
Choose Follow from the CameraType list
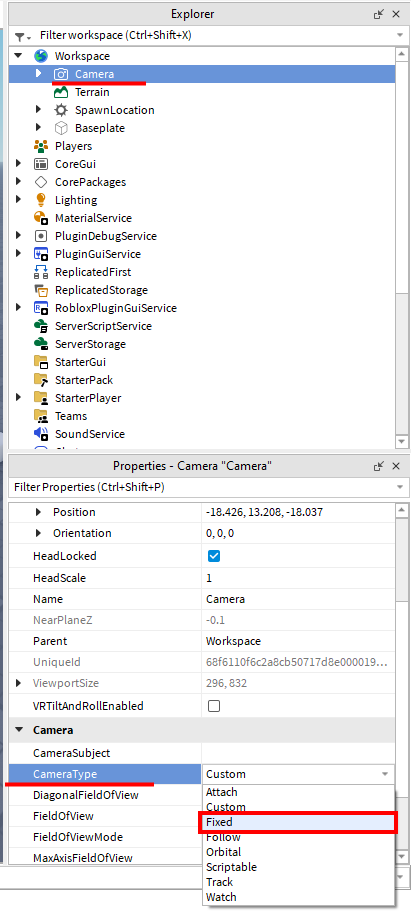coord(298,837)
